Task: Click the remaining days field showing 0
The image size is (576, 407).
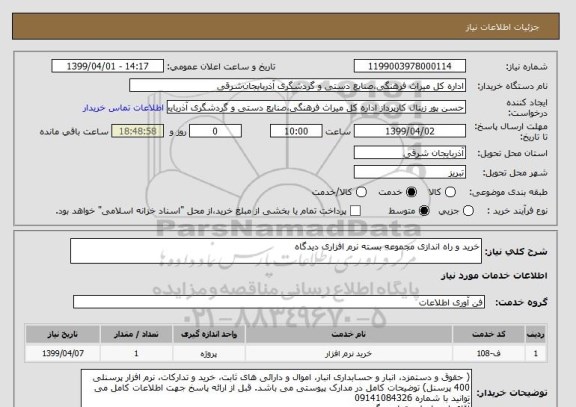Action: 215,131
